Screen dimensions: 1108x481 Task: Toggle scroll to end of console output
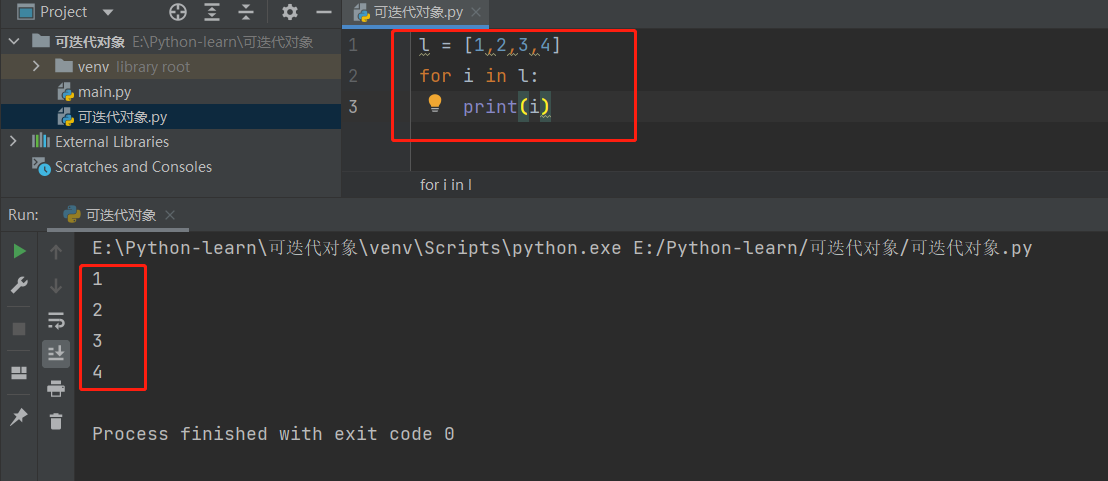coord(56,353)
